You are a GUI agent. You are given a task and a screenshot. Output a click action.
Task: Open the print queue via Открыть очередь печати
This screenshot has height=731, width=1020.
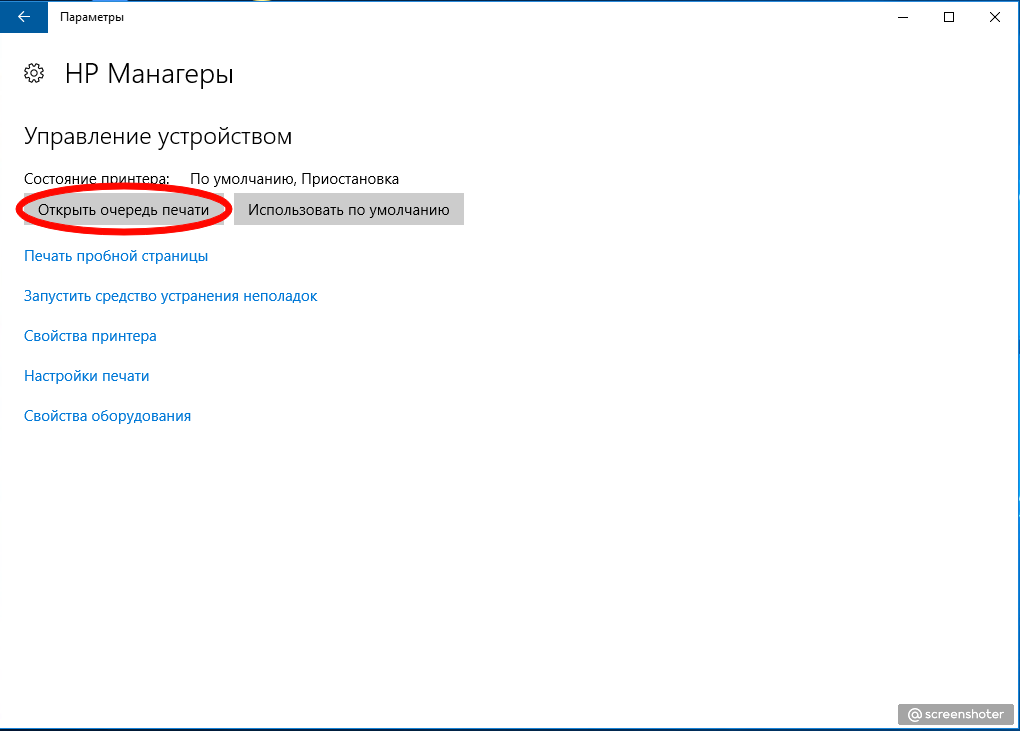(124, 209)
